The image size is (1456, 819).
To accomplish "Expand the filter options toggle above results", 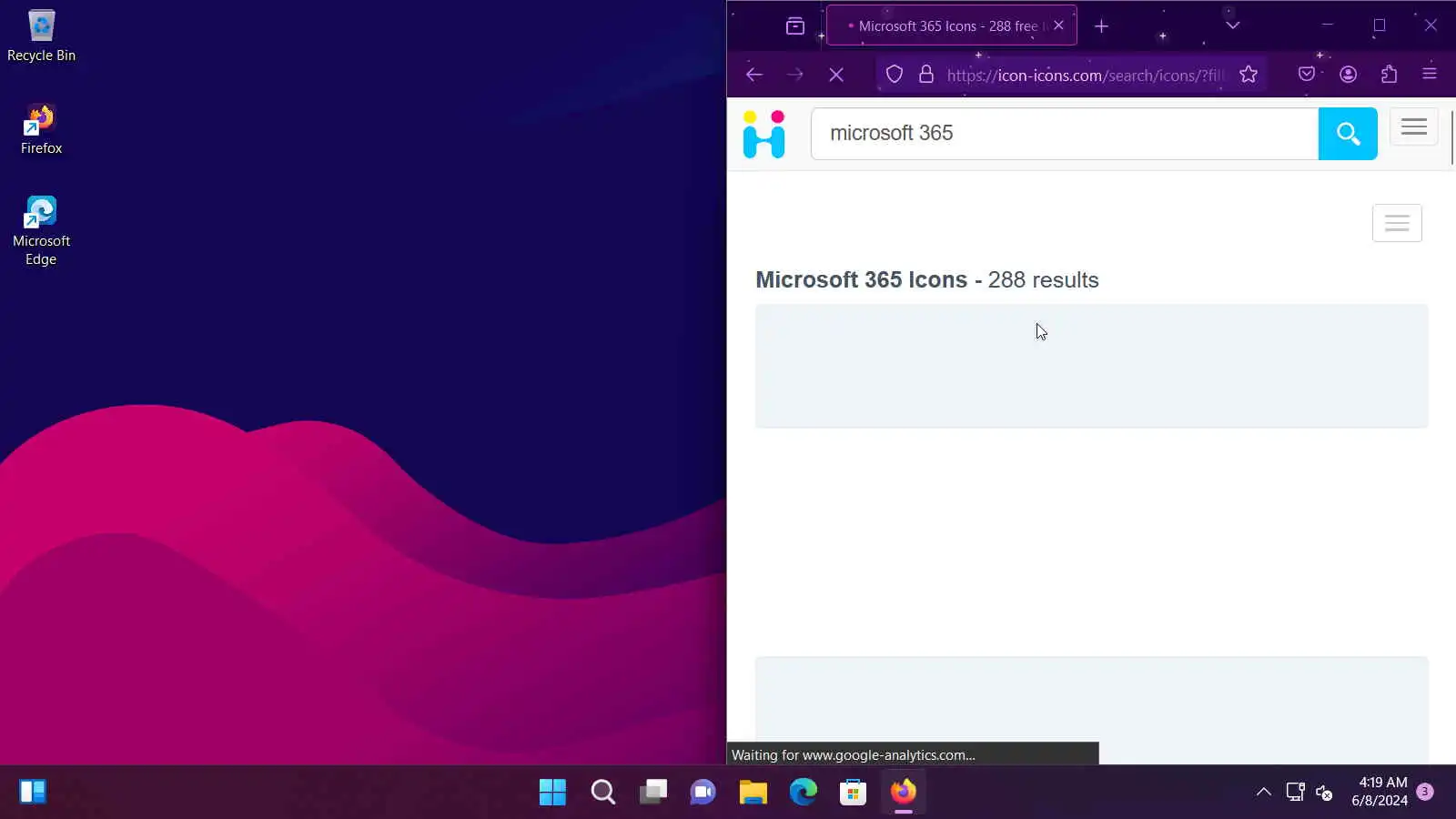I will 1397,223.
